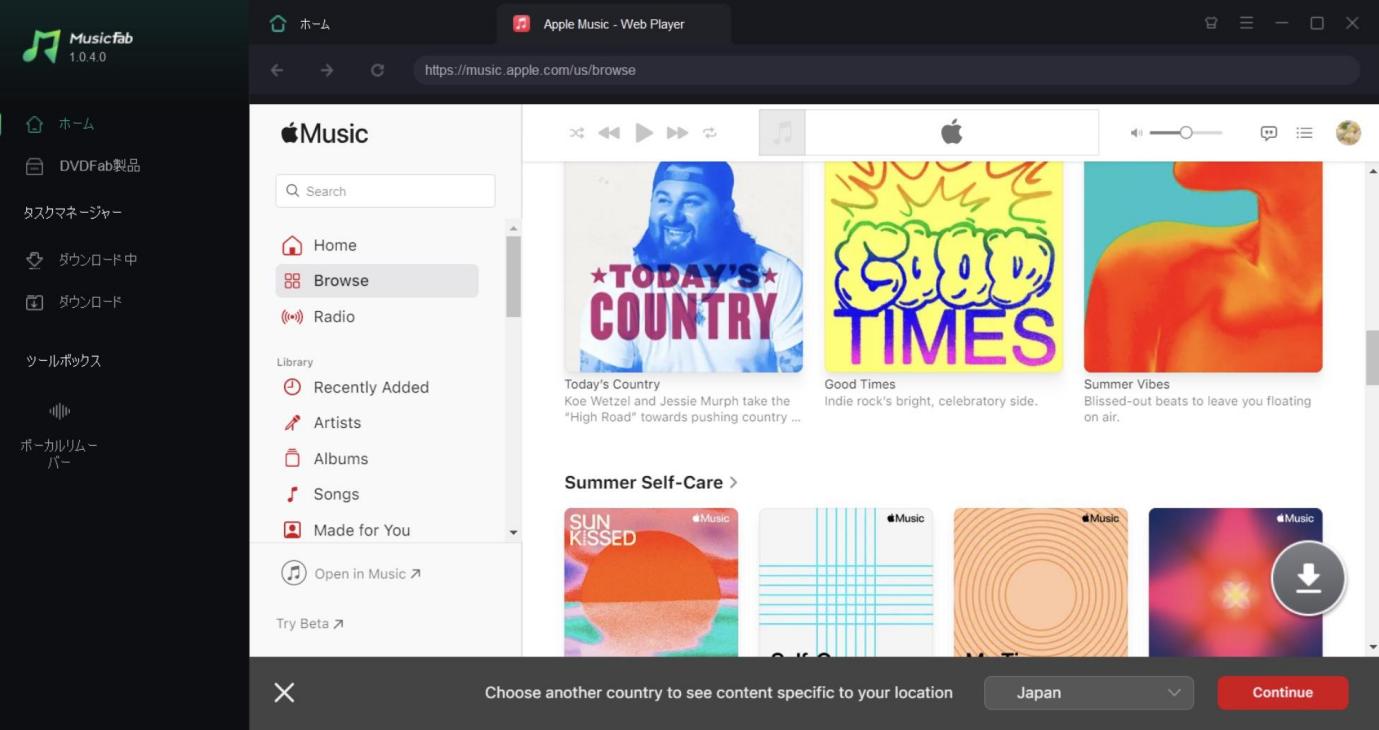Click the play button
This screenshot has height=730, width=1379.
(x=644, y=133)
